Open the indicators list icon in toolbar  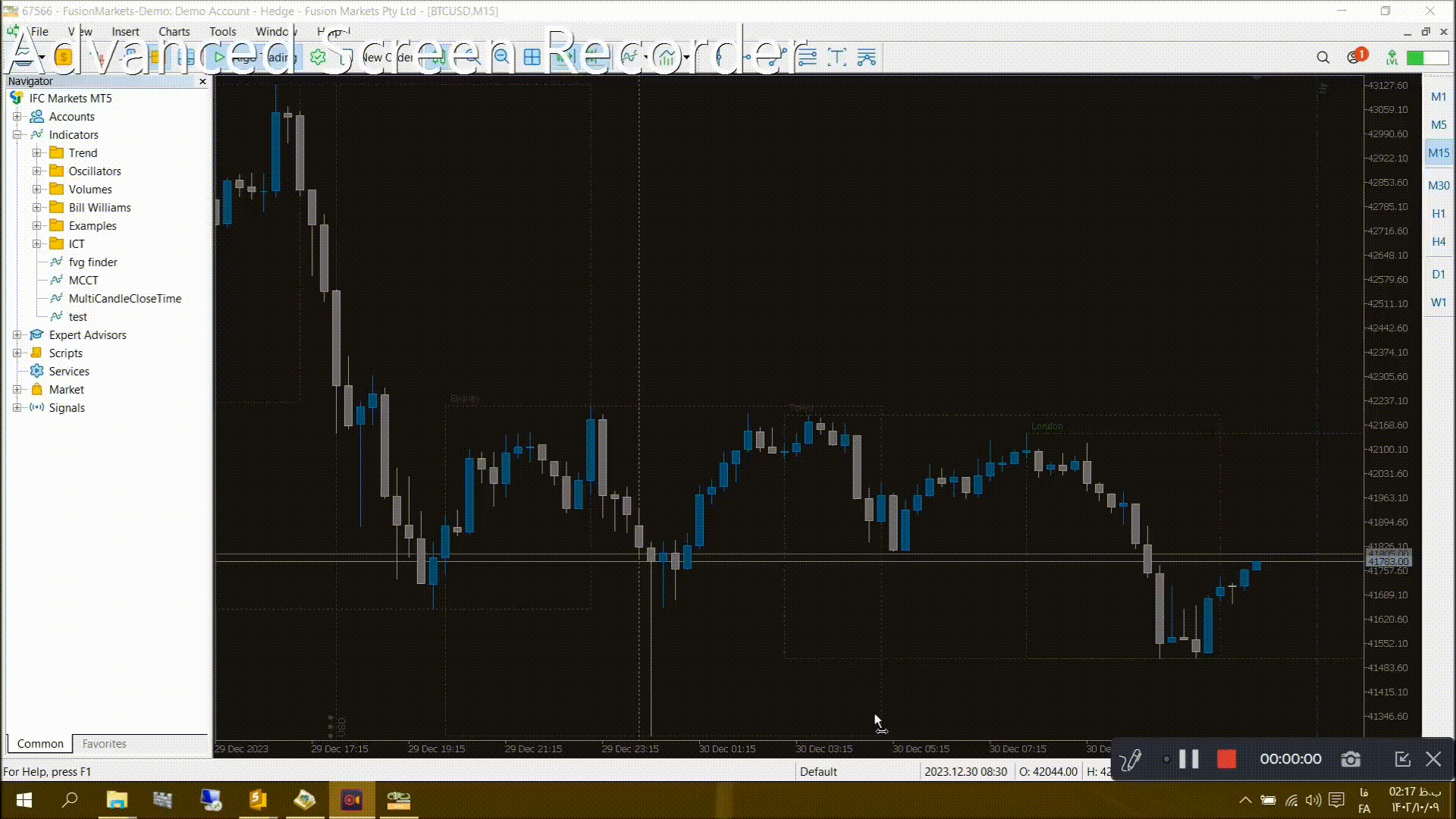tap(629, 57)
